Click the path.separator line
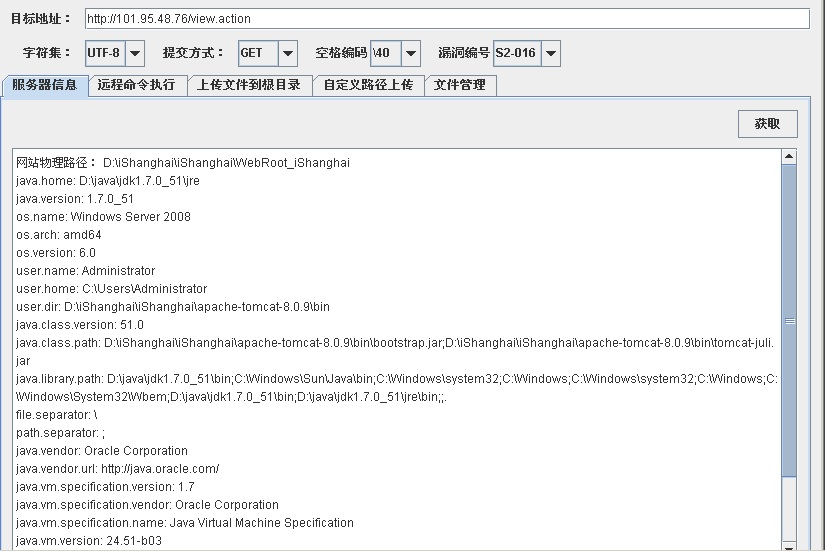 tap(60, 433)
